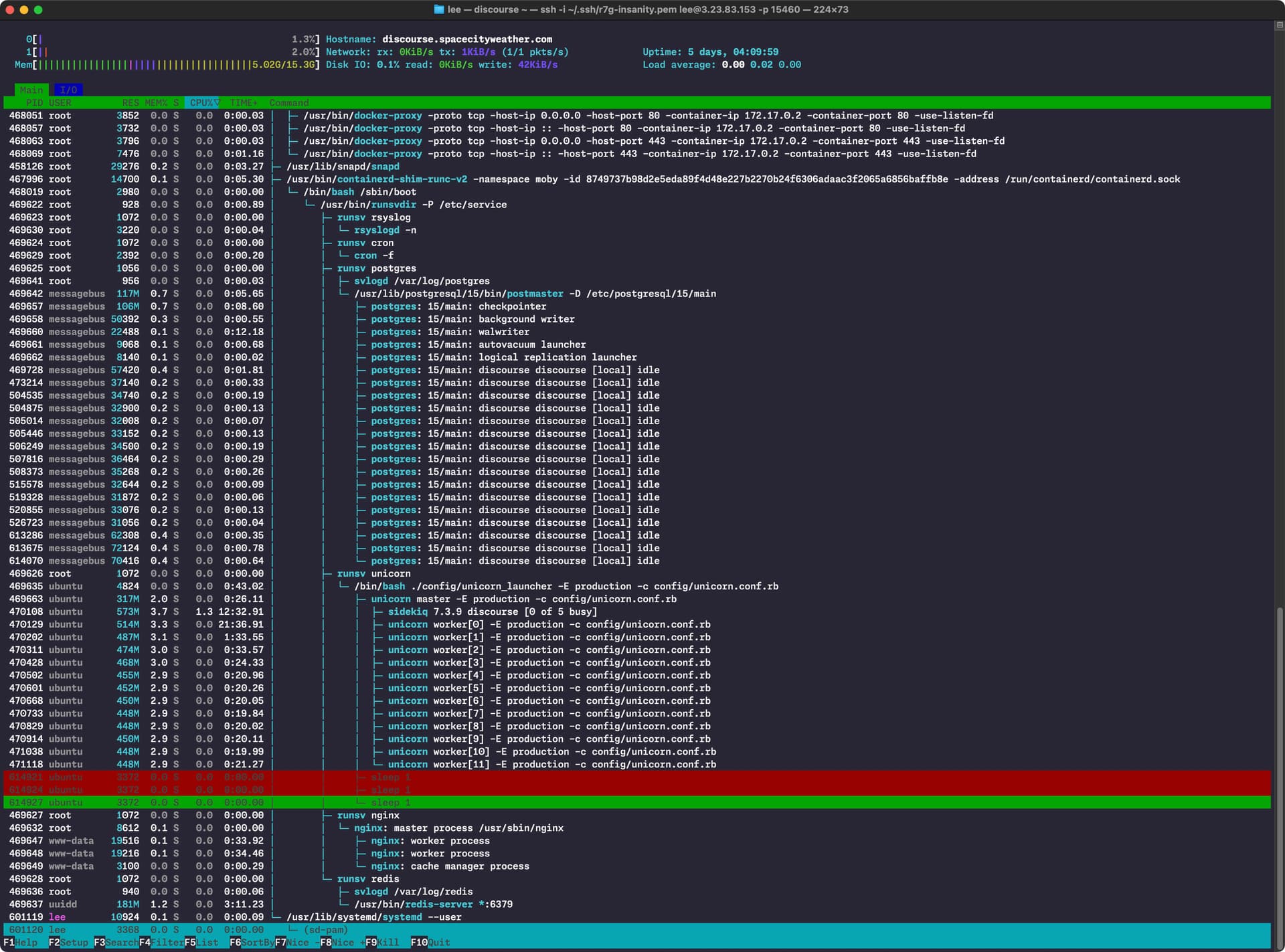Select the runsv rsyslog row
The width and height of the screenshot is (1285, 952).
(636, 217)
